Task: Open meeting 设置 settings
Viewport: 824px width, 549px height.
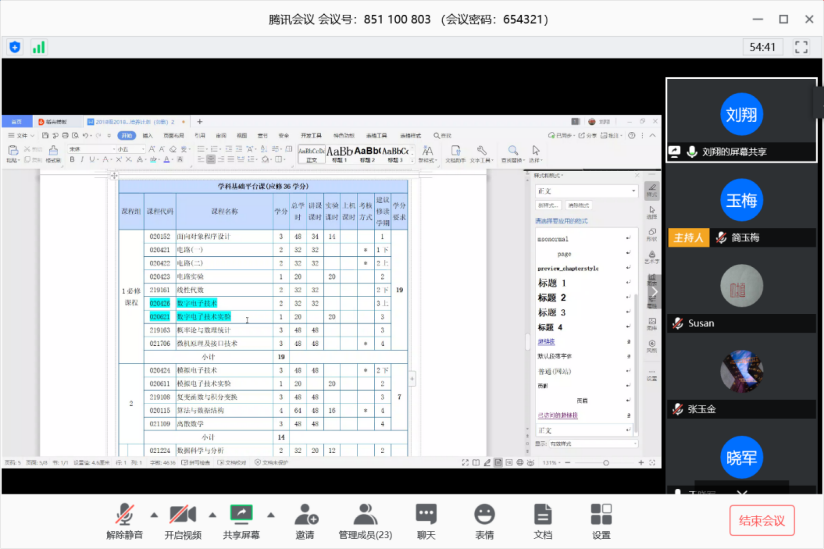Action: pyautogui.click(x=601, y=515)
